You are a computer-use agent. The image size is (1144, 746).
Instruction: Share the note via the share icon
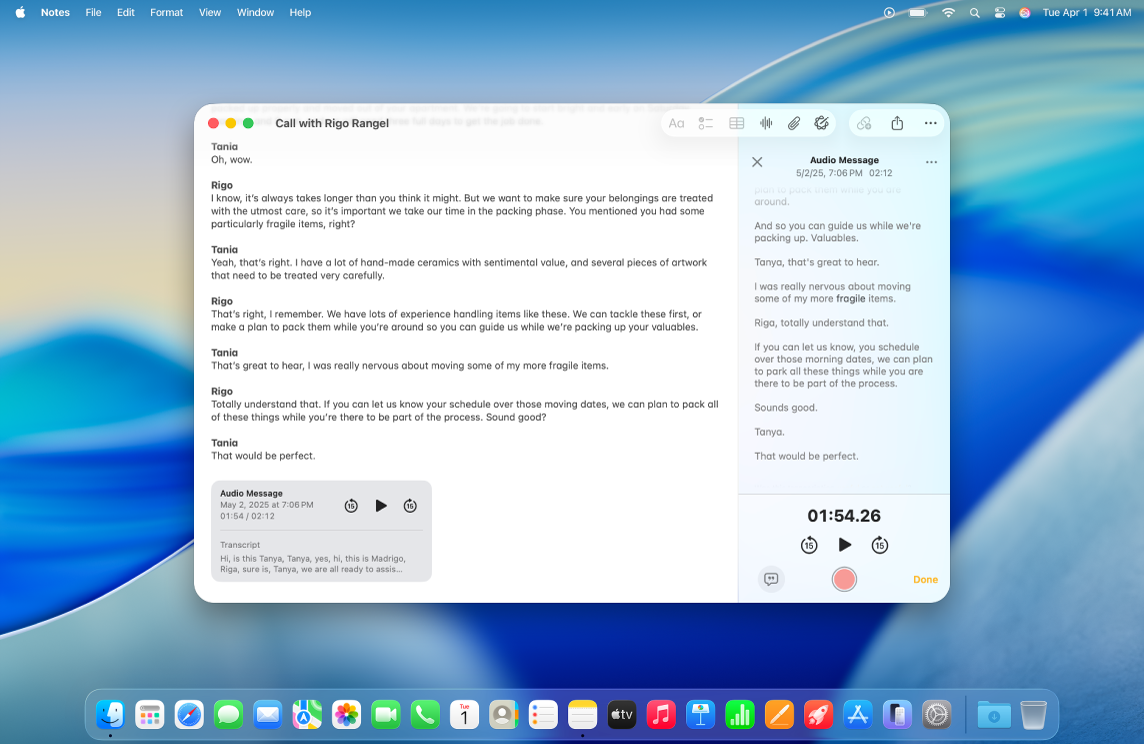pyautogui.click(x=896, y=122)
